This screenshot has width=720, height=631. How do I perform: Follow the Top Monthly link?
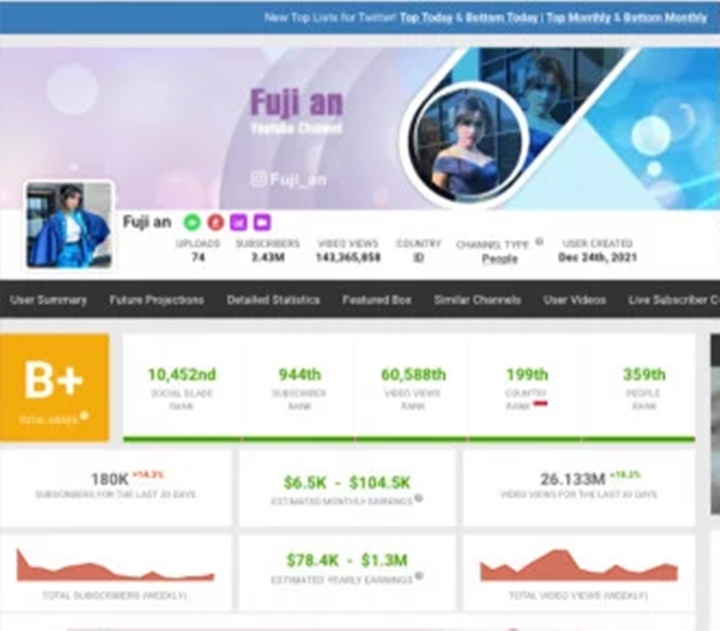tap(579, 18)
